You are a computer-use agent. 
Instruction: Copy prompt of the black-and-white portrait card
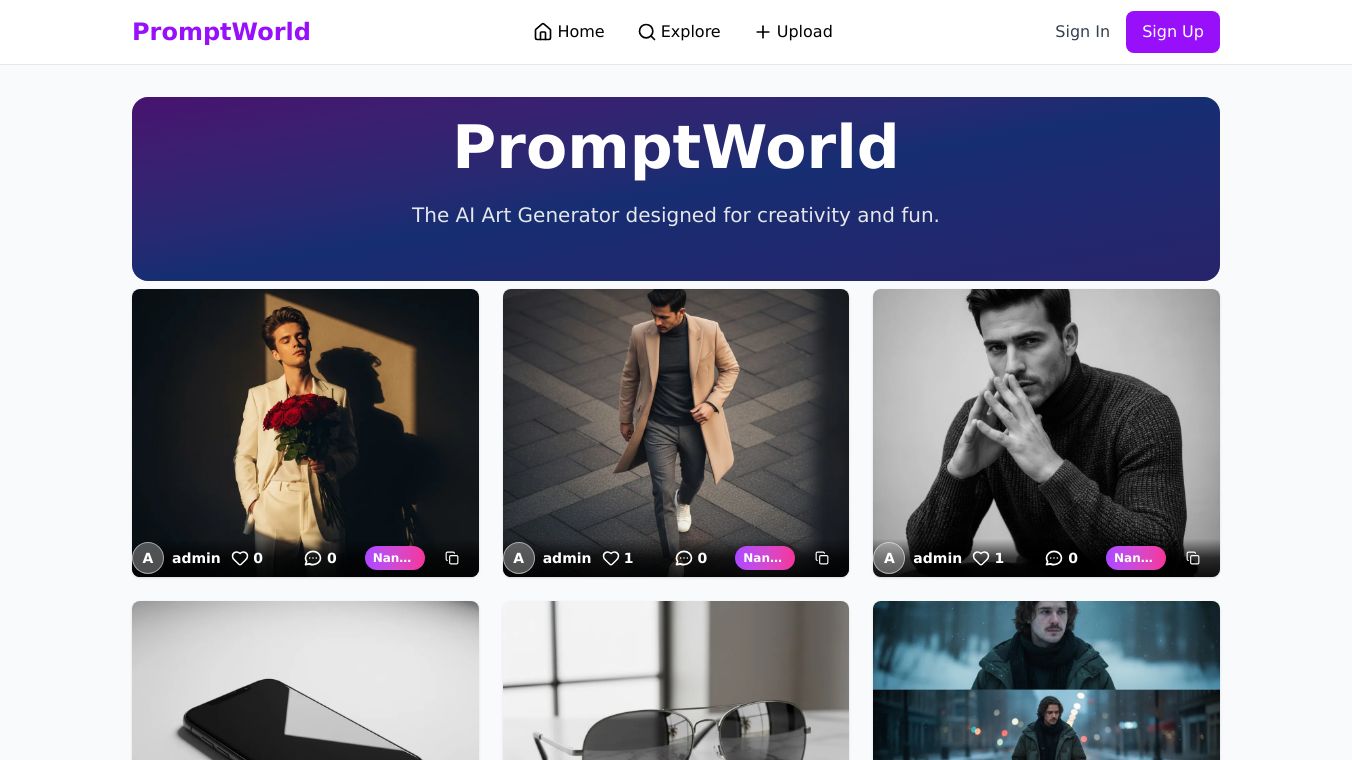(1193, 558)
